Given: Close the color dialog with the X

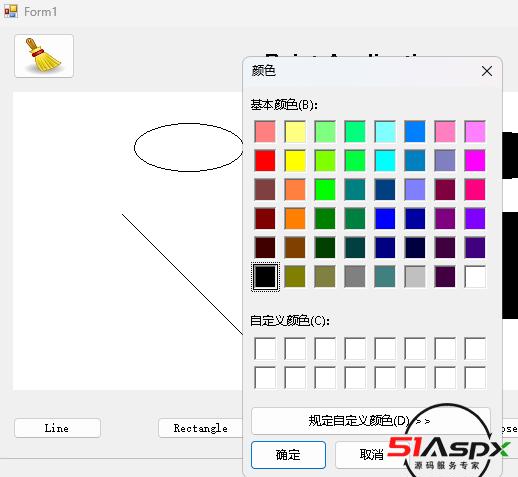Looking at the screenshot, I should [x=487, y=71].
